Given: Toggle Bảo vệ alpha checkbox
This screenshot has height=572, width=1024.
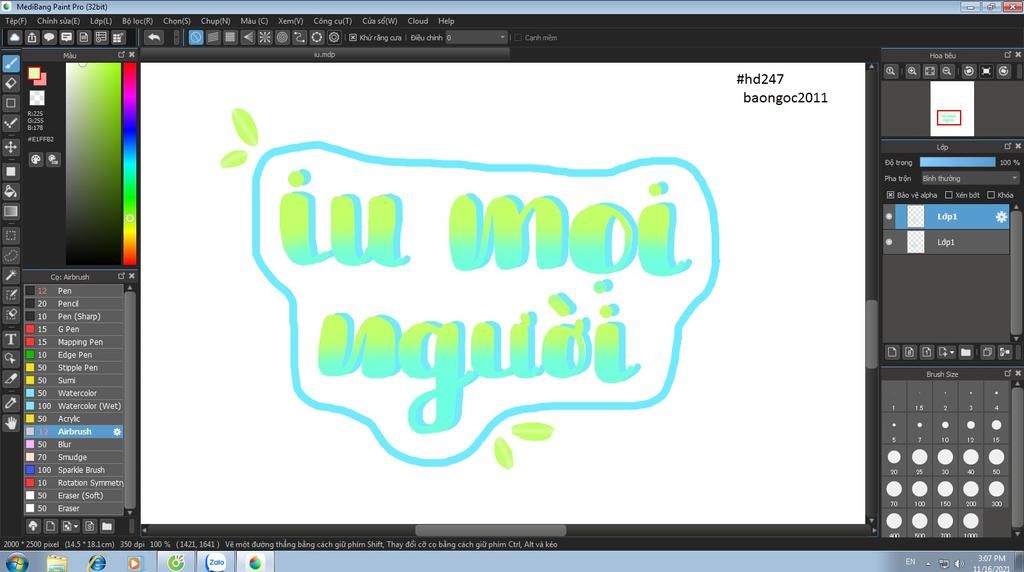Looking at the screenshot, I should [x=890, y=195].
